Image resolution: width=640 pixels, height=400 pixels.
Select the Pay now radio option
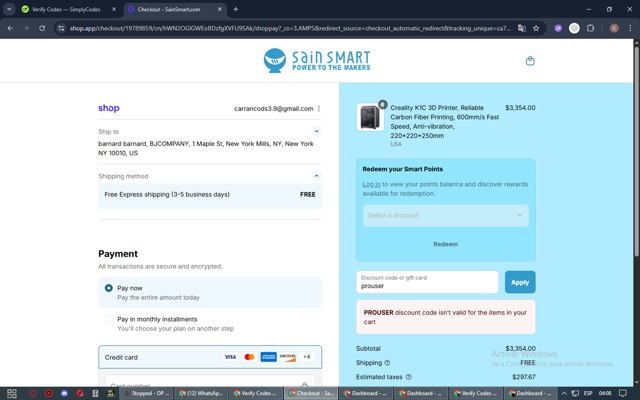pyautogui.click(x=109, y=288)
